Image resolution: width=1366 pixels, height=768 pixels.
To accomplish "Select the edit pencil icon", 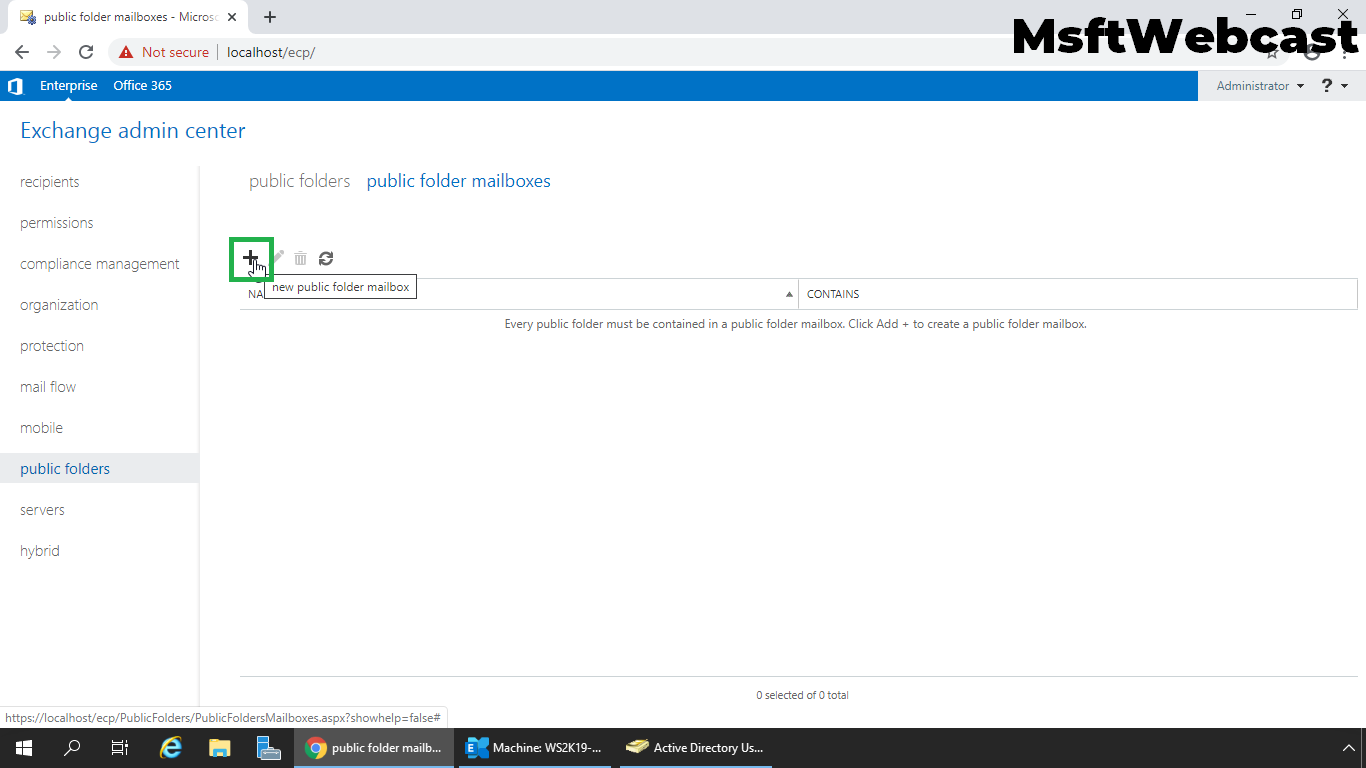I will (276, 258).
